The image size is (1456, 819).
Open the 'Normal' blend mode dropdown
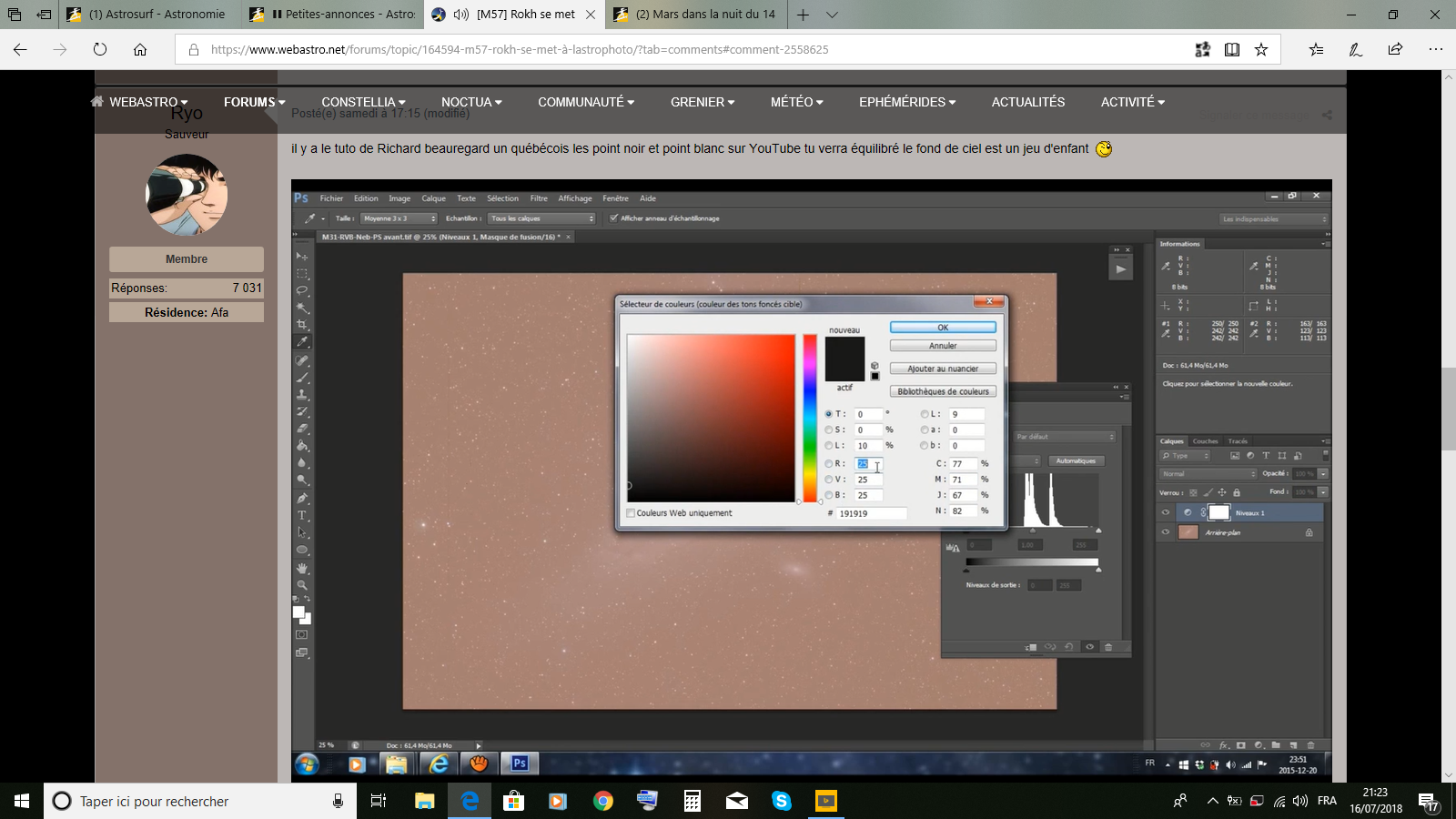(1208, 474)
